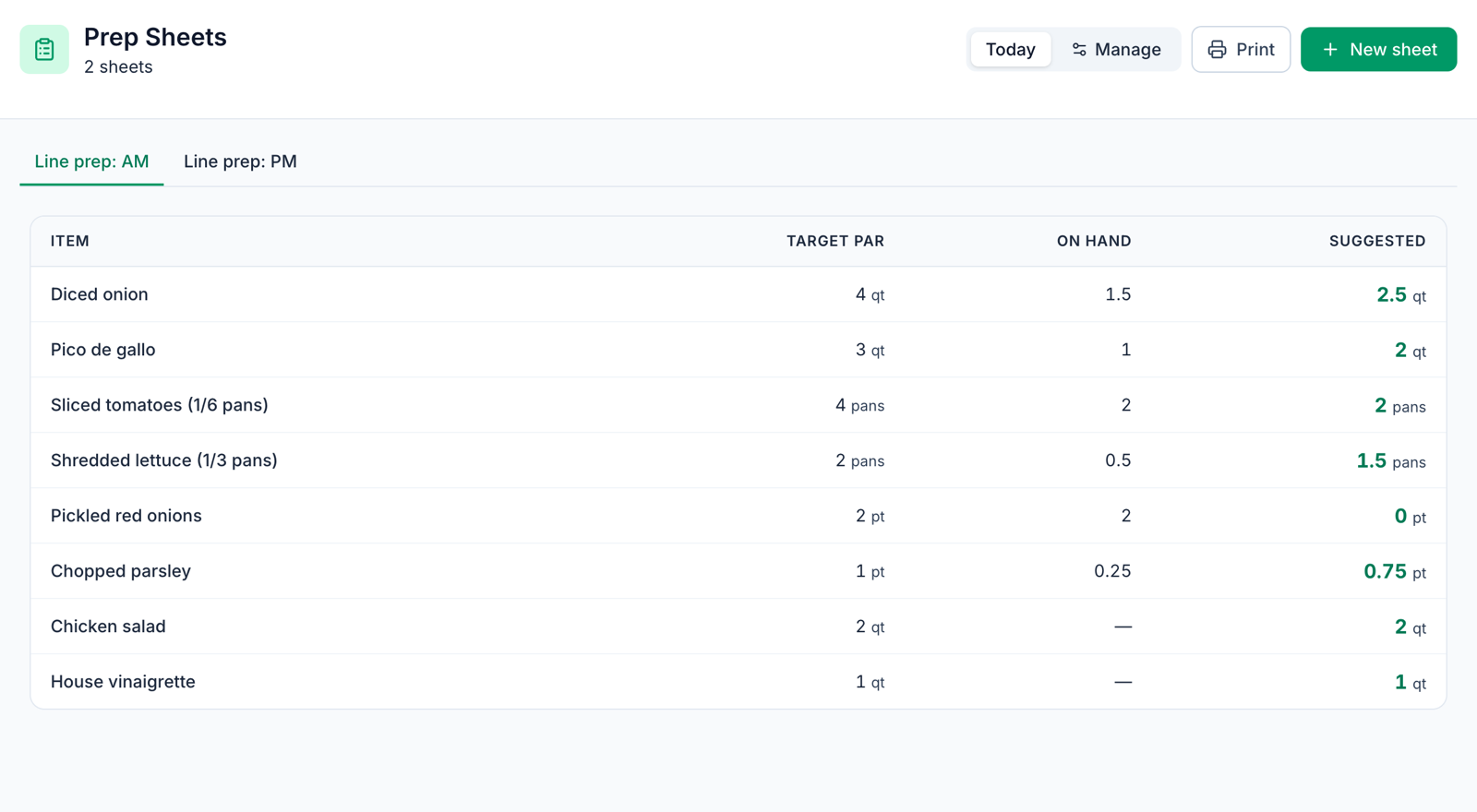1477x812 pixels.
Task: Select the Diced onion row name
Action: [x=100, y=294]
